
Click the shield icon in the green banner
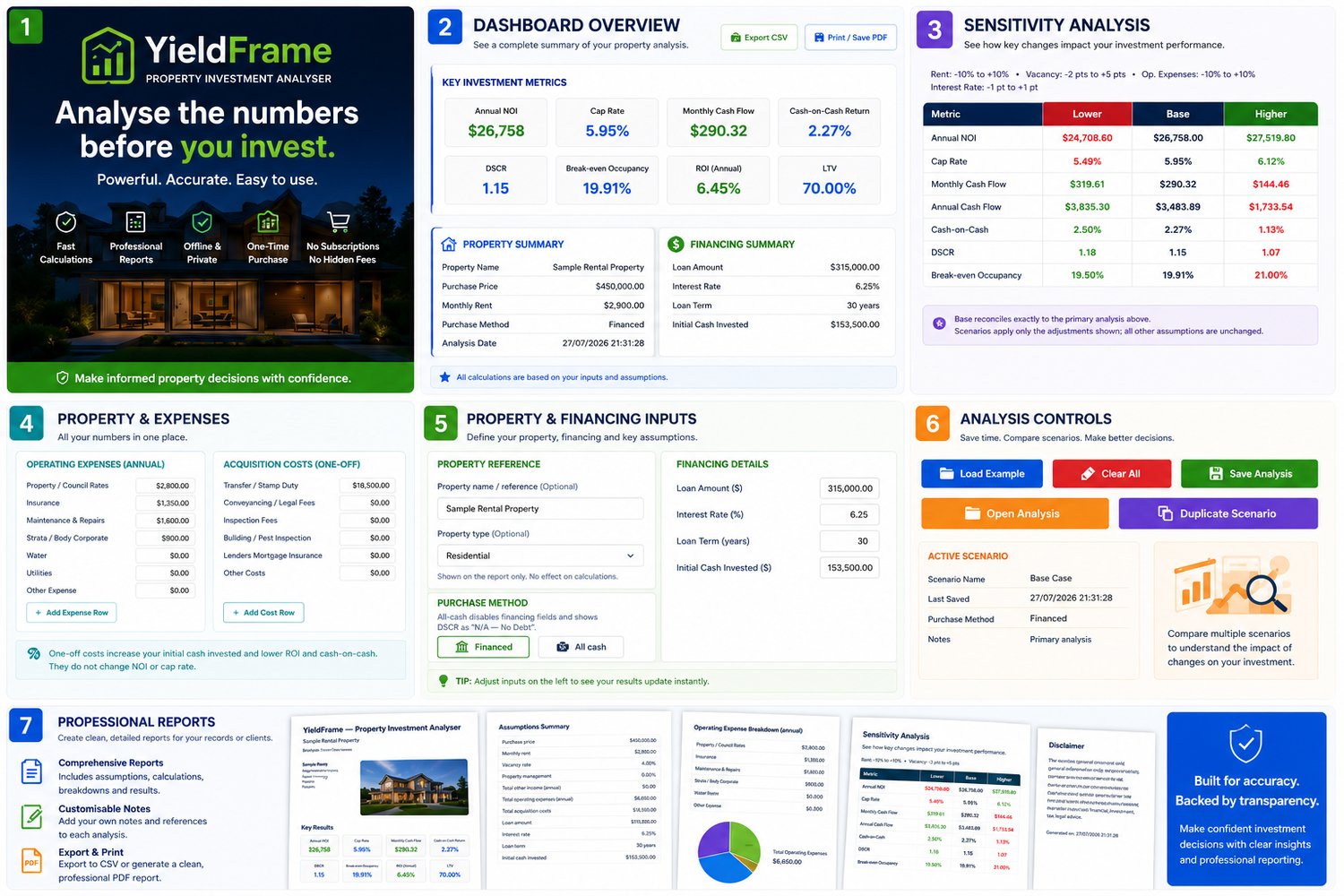63,378
